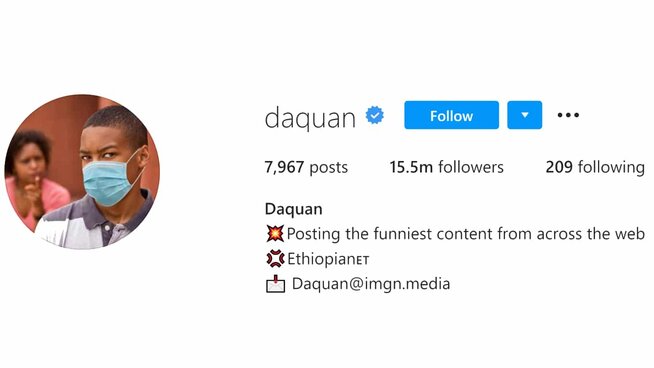Open the Daquan@imgn.media email address
The width and height of the screenshot is (654, 368).
click(x=371, y=284)
